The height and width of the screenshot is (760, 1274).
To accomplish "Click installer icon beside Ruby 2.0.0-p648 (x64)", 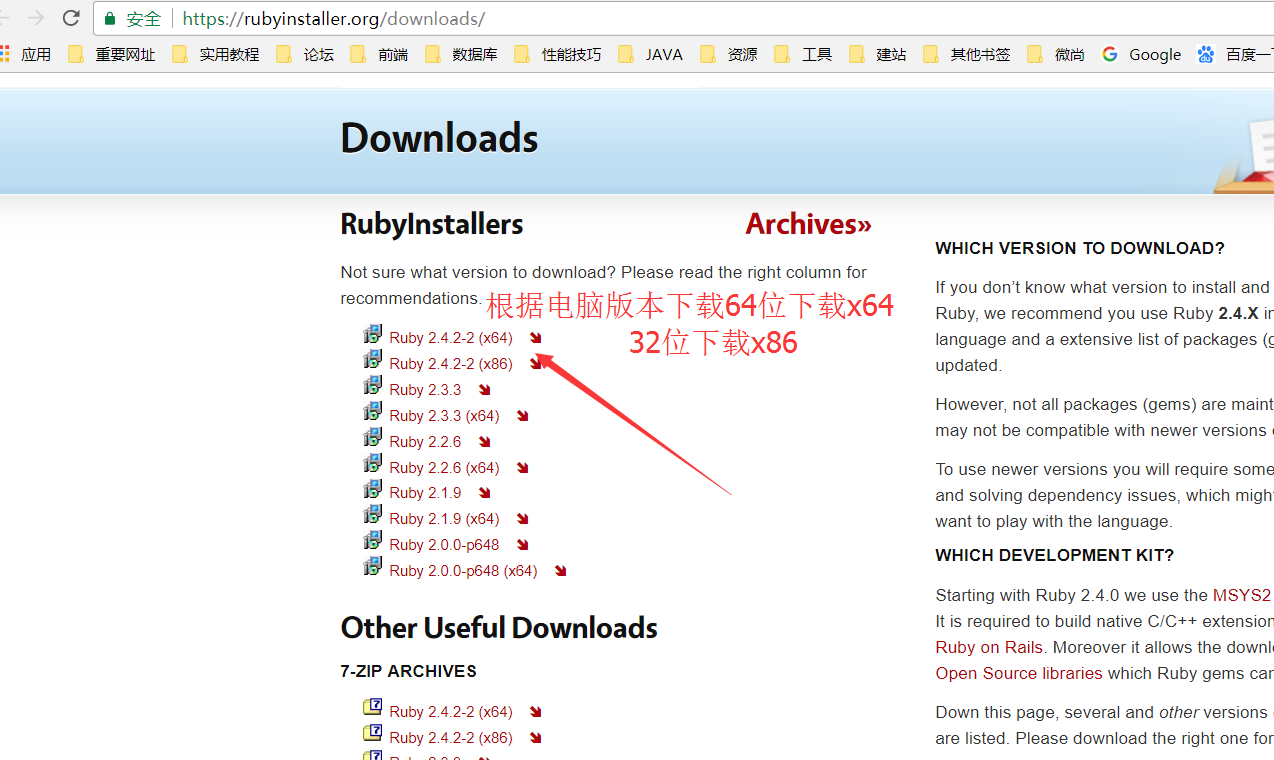I will (x=372, y=567).
